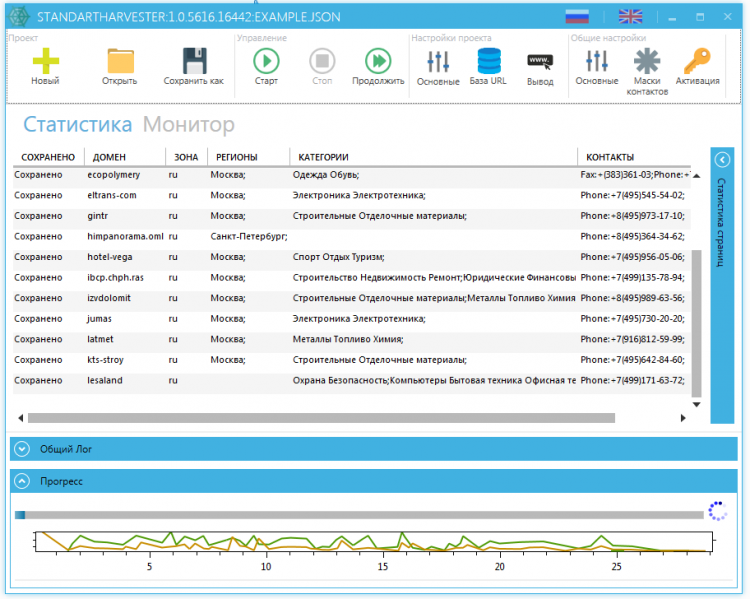Switch language to Russian flag
The width and height of the screenshot is (750, 599).
point(577,16)
